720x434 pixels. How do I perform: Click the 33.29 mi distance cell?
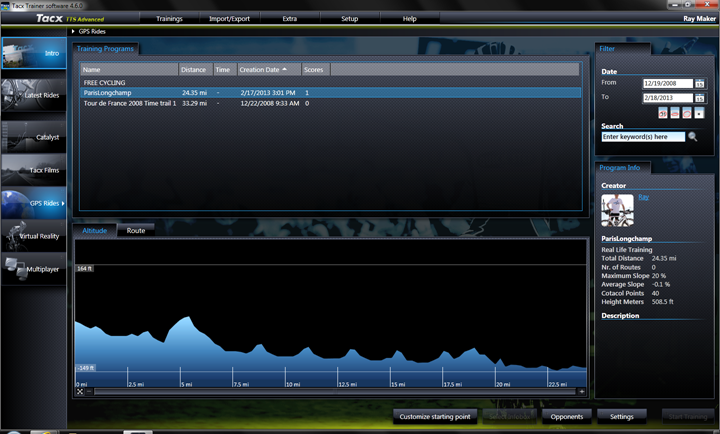tap(194, 103)
